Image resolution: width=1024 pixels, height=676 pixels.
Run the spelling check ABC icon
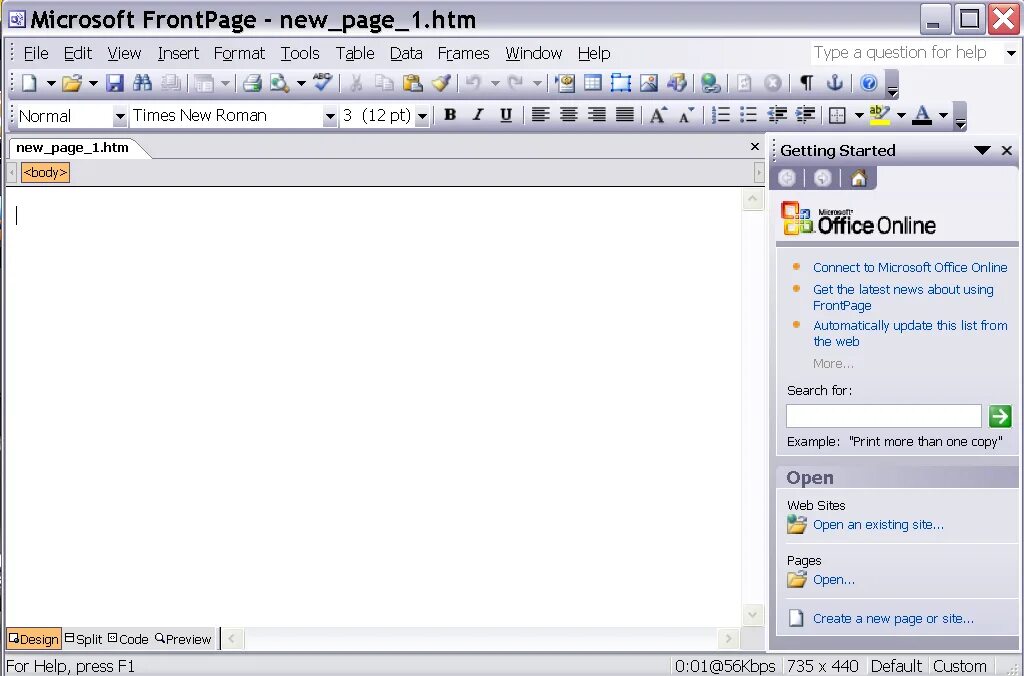point(323,83)
